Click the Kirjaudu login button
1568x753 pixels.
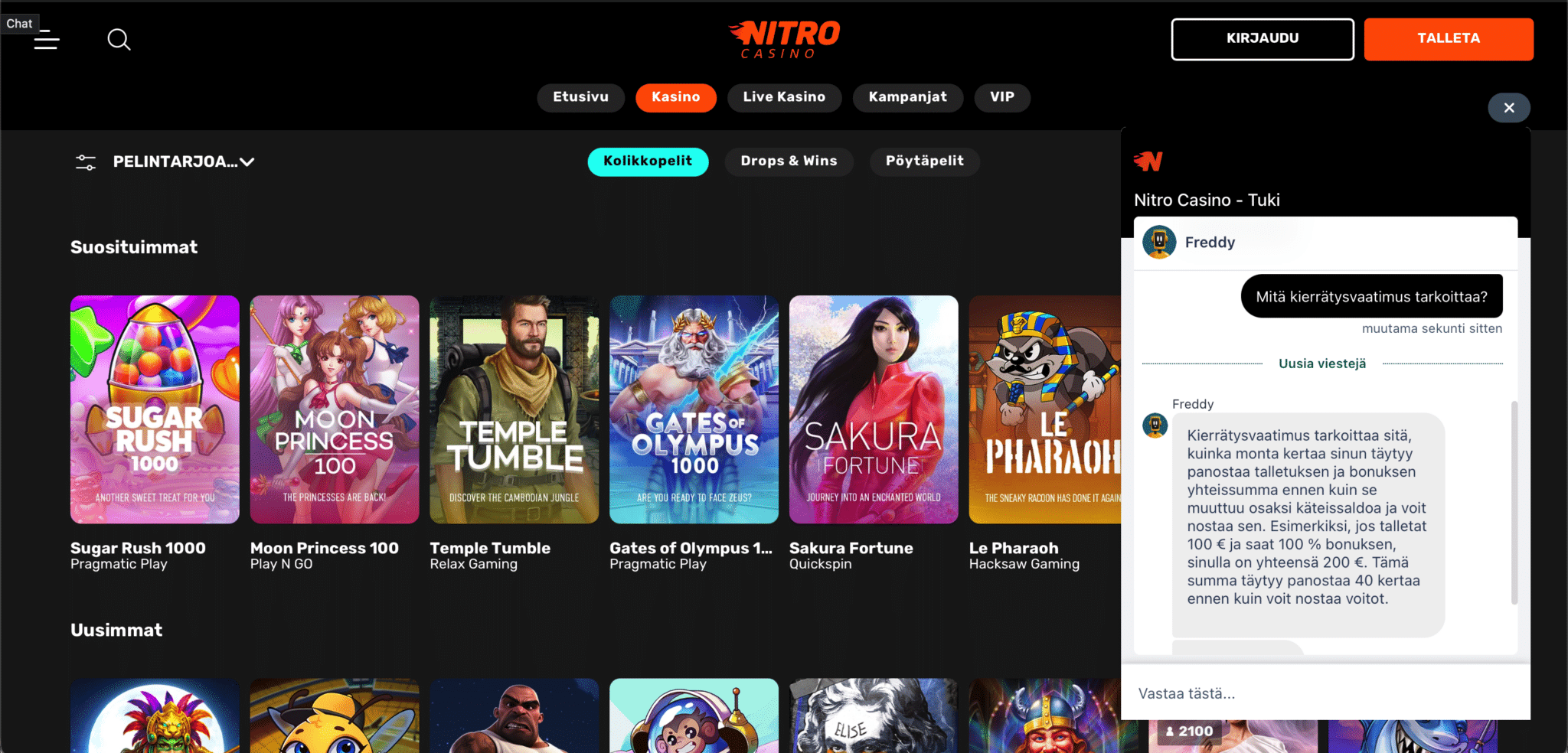[x=1263, y=39]
